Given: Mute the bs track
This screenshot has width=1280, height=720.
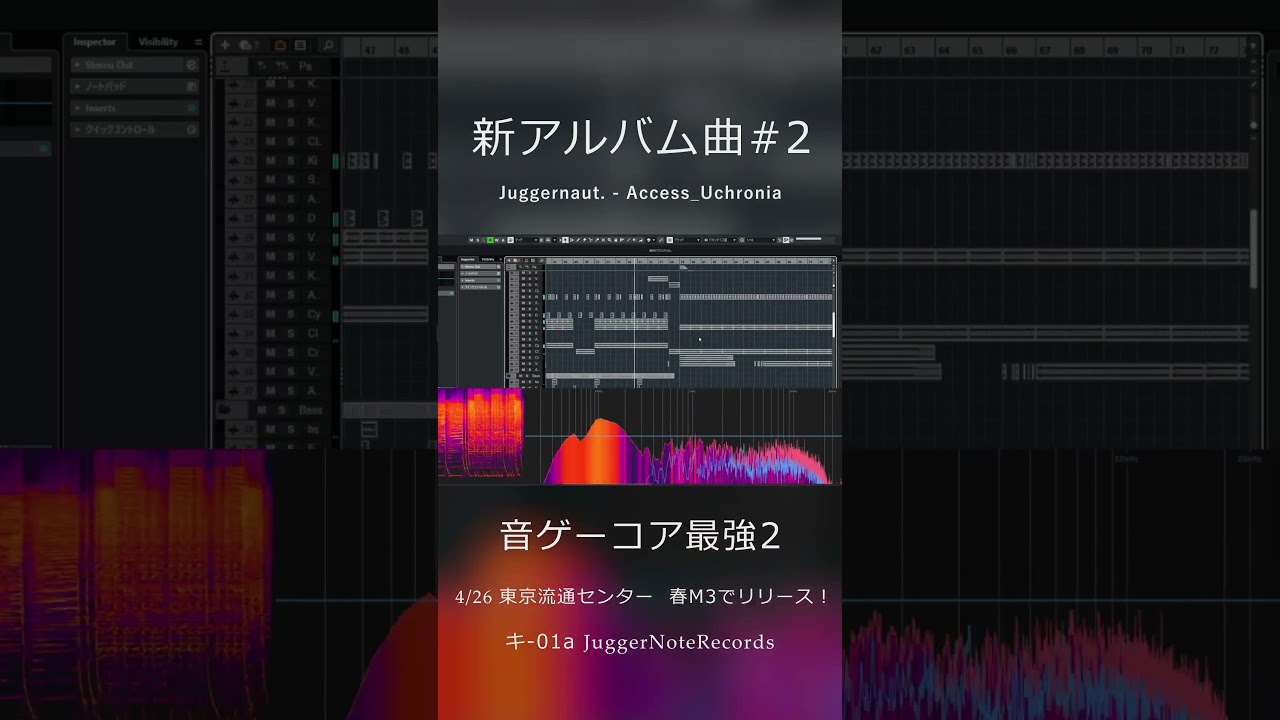Looking at the screenshot, I should 270,429.
